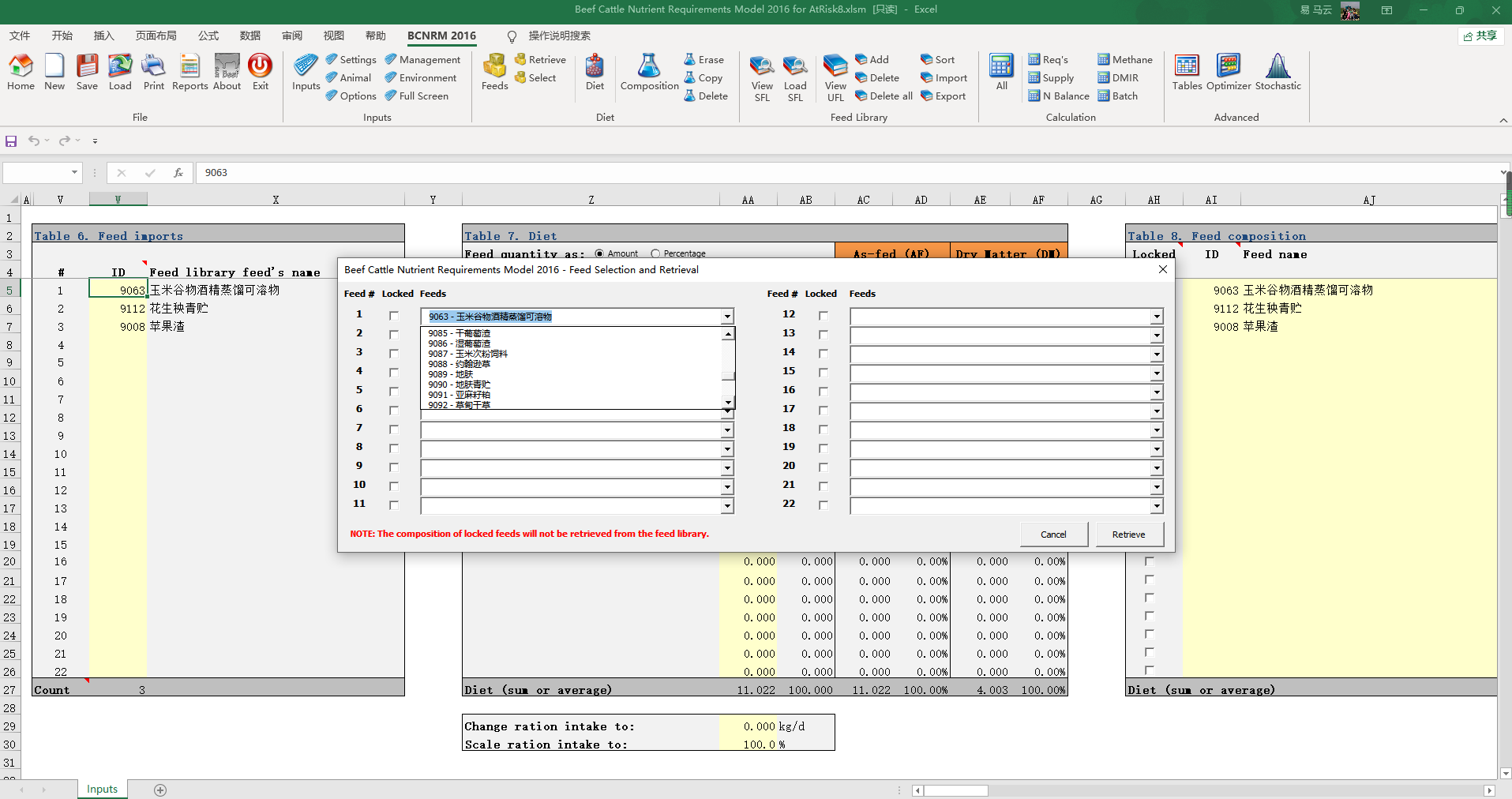Tick the Locked checkbox for feed 7
Screen dimensions: 1512x799
(394, 430)
